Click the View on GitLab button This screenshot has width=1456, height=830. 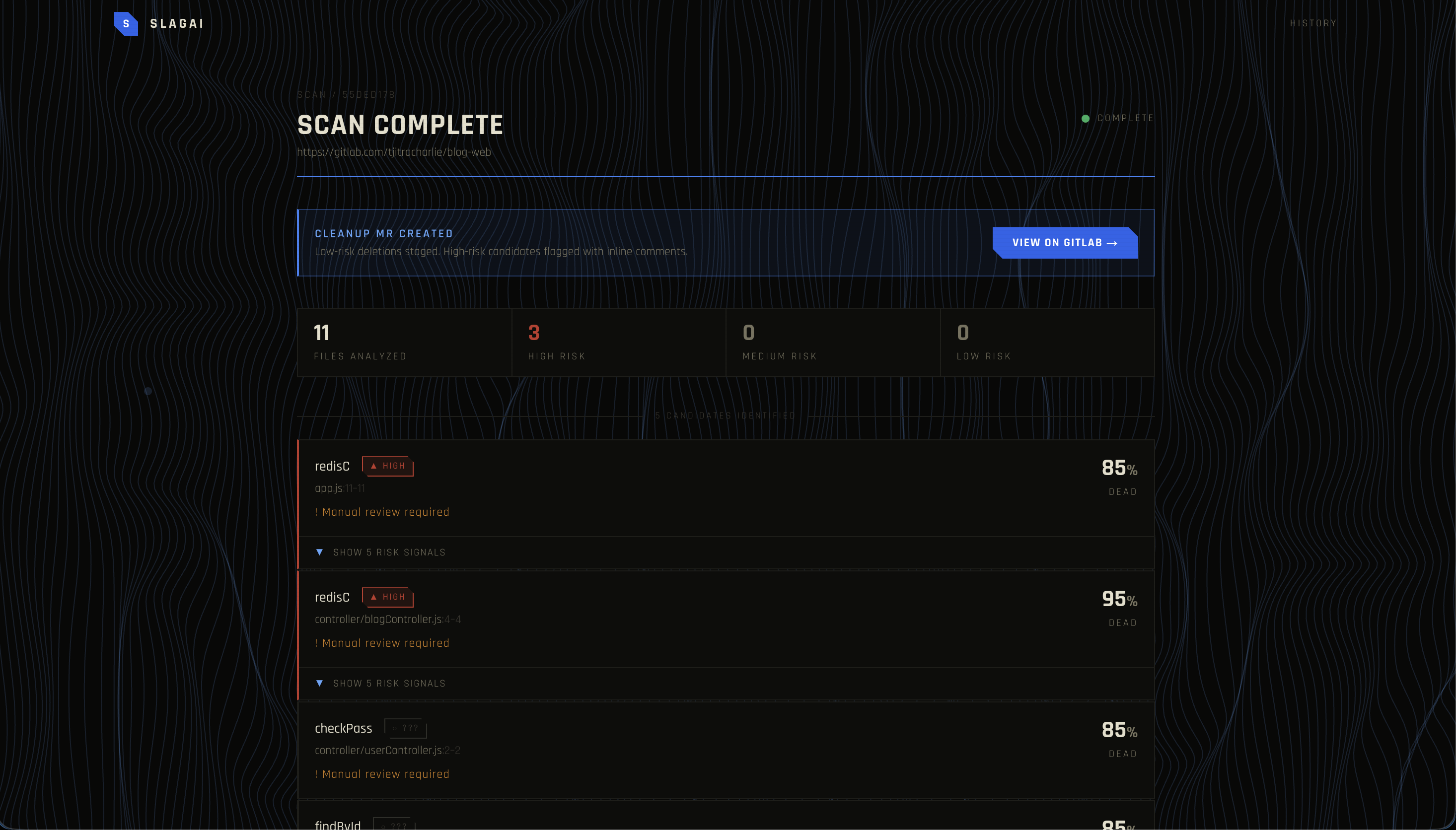click(1065, 243)
